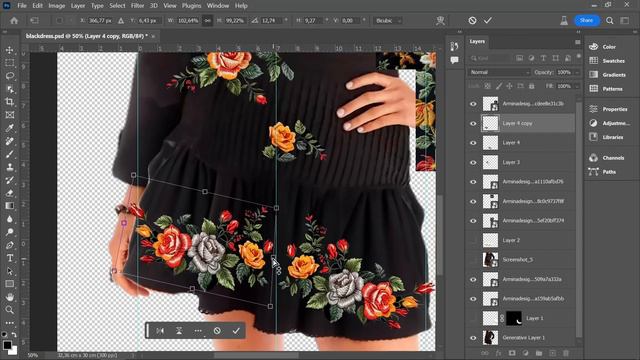Open the interpolation Bicubic dropdown
Image resolution: width=640 pixels, height=360 pixels.
(388, 20)
